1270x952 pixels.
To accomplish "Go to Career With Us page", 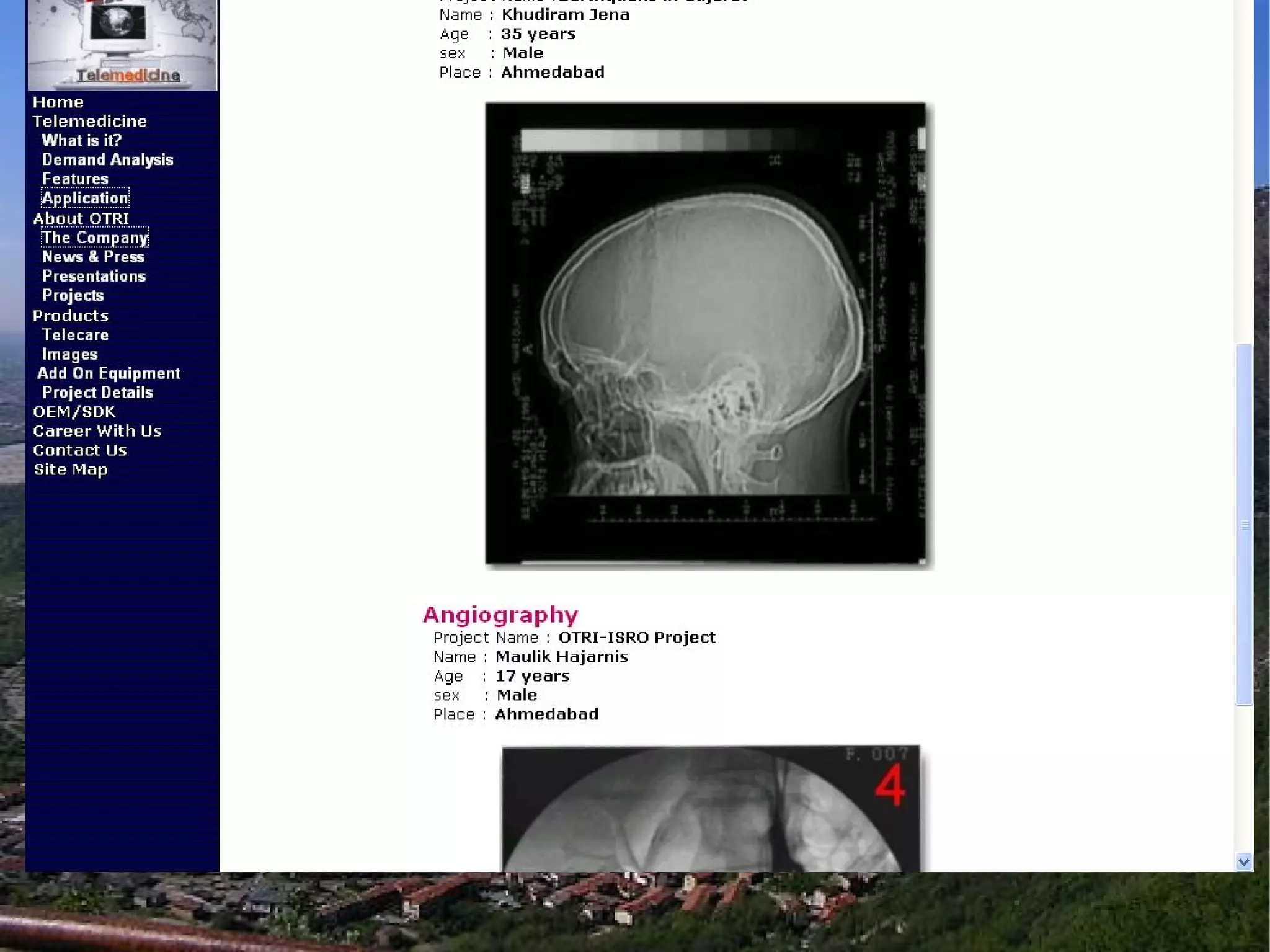I will (x=97, y=431).
